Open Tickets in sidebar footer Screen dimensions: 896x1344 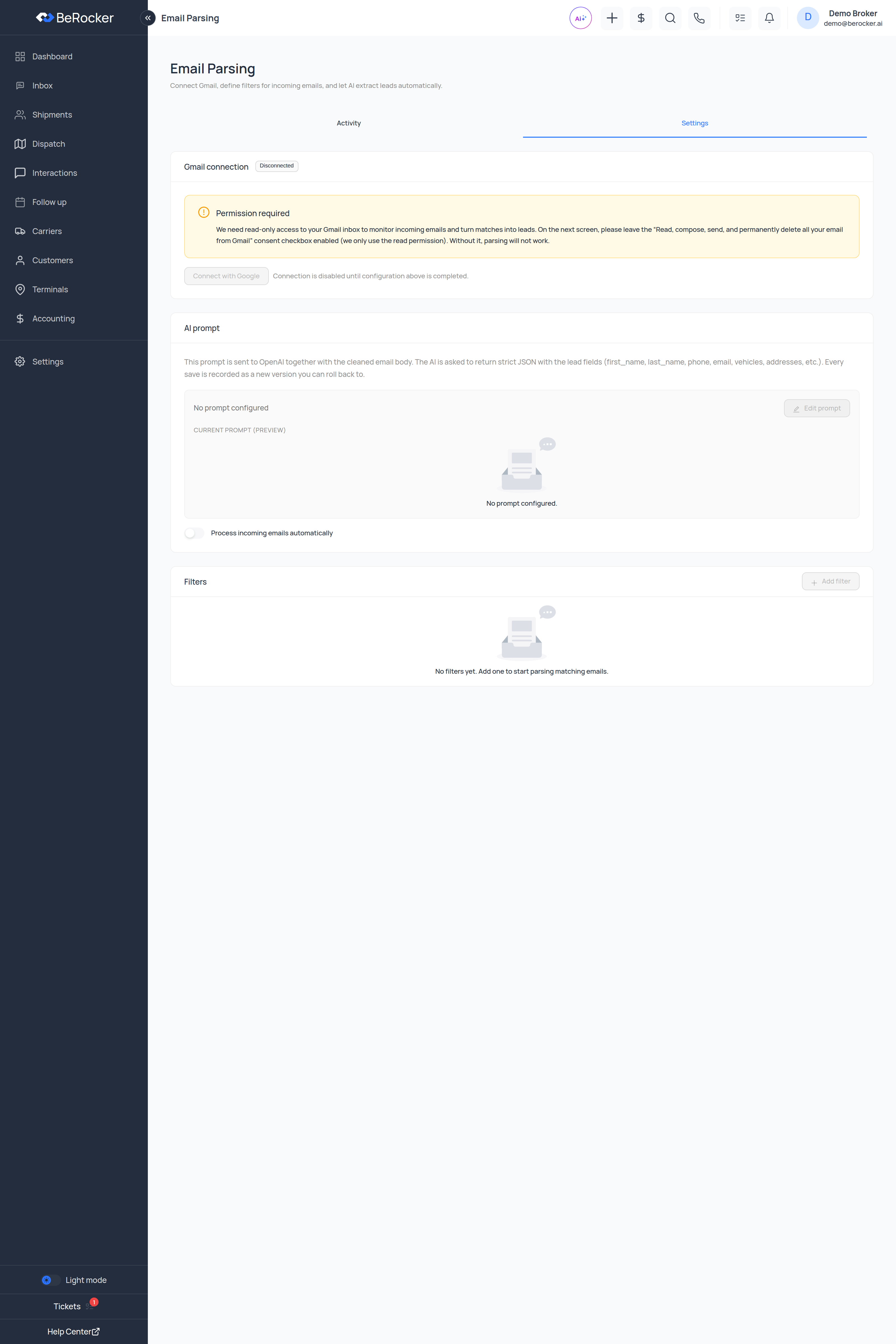coord(67,1307)
